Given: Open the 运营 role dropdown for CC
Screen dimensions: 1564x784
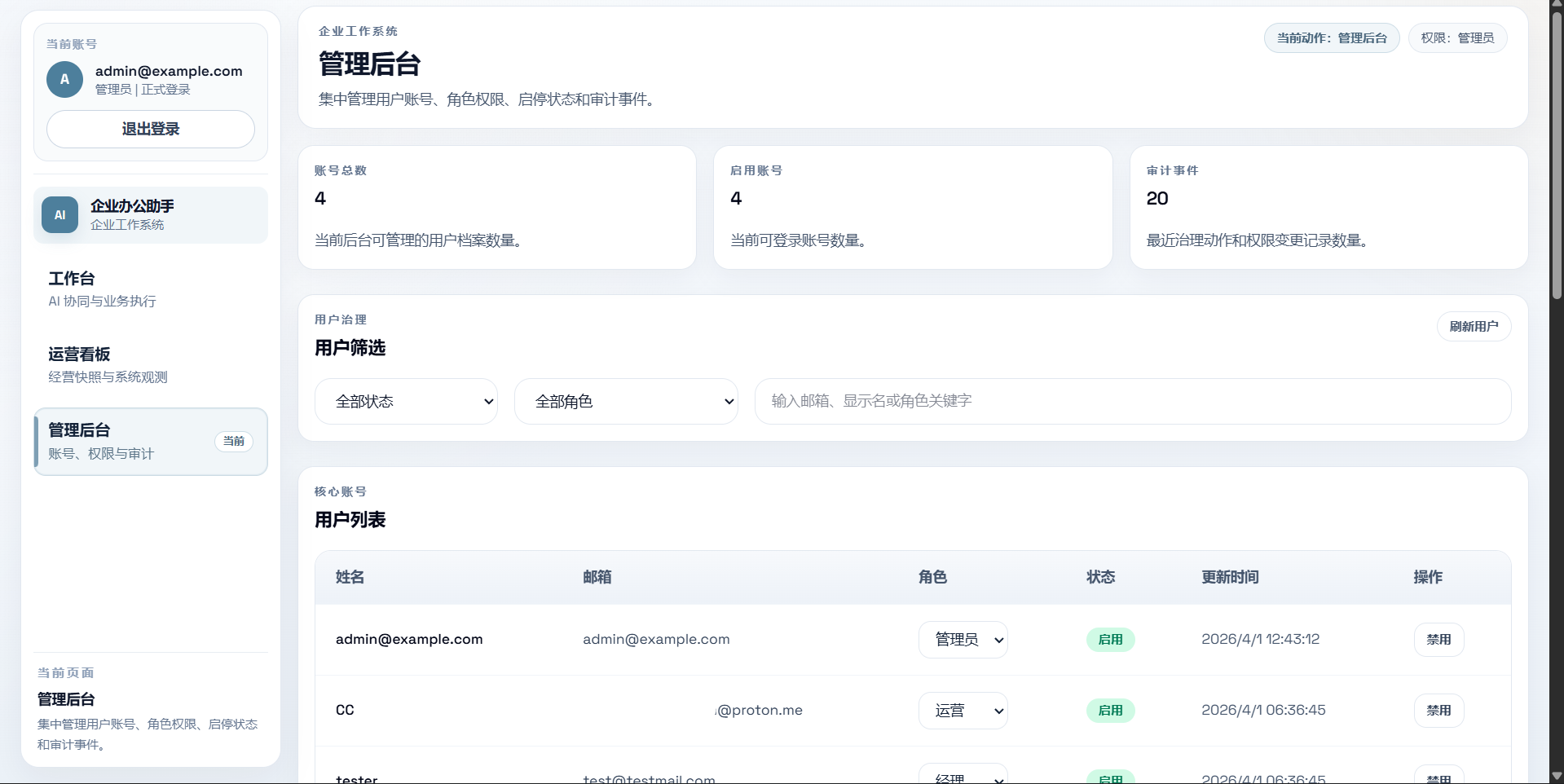Looking at the screenshot, I should pos(963,710).
